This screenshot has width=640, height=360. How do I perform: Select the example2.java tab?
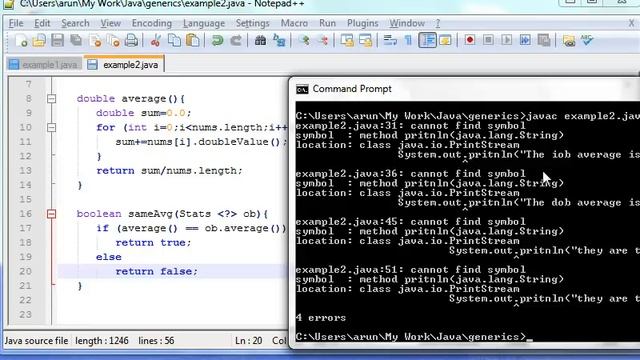[x=124, y=64]
